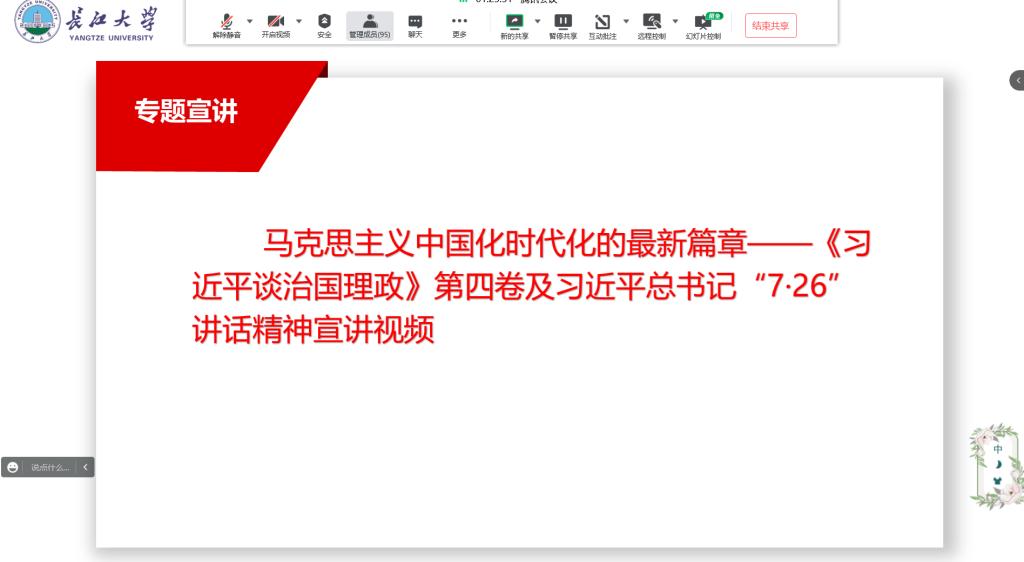This screenshot has height=562, width=1024.
Task: Click the emoji smiley icon in chat bar
Action: (x=12, y=467)
